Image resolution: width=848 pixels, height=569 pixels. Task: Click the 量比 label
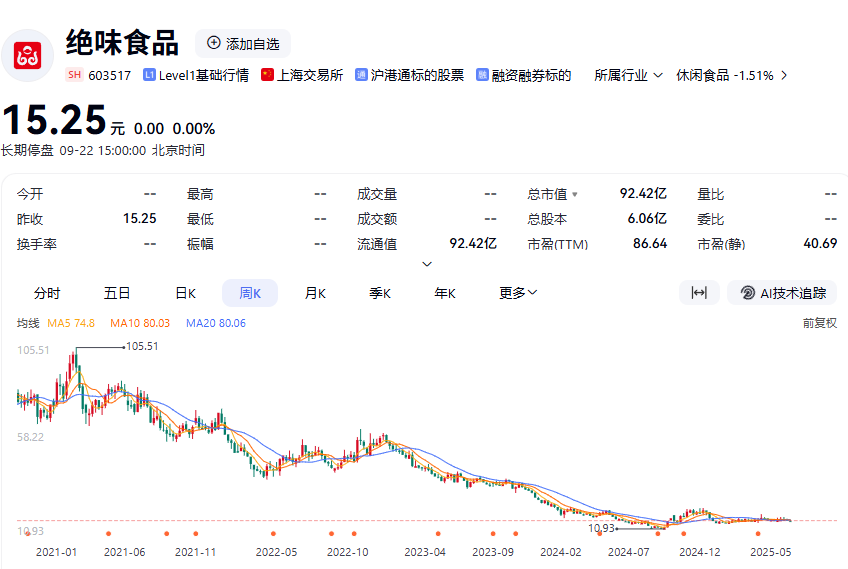(x=711, y=194)
